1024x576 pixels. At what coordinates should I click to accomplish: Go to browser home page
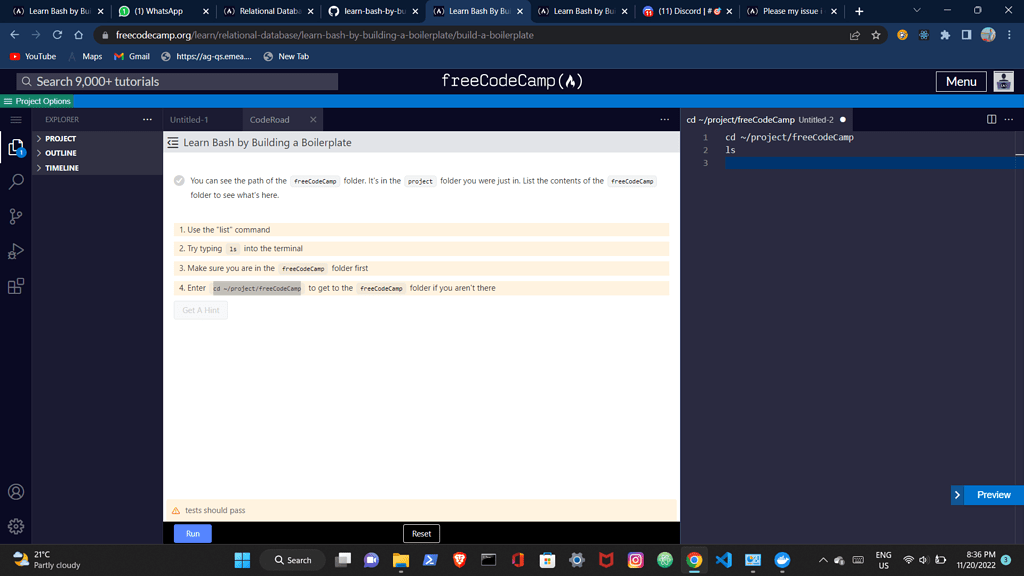click(x=78, y=35)
